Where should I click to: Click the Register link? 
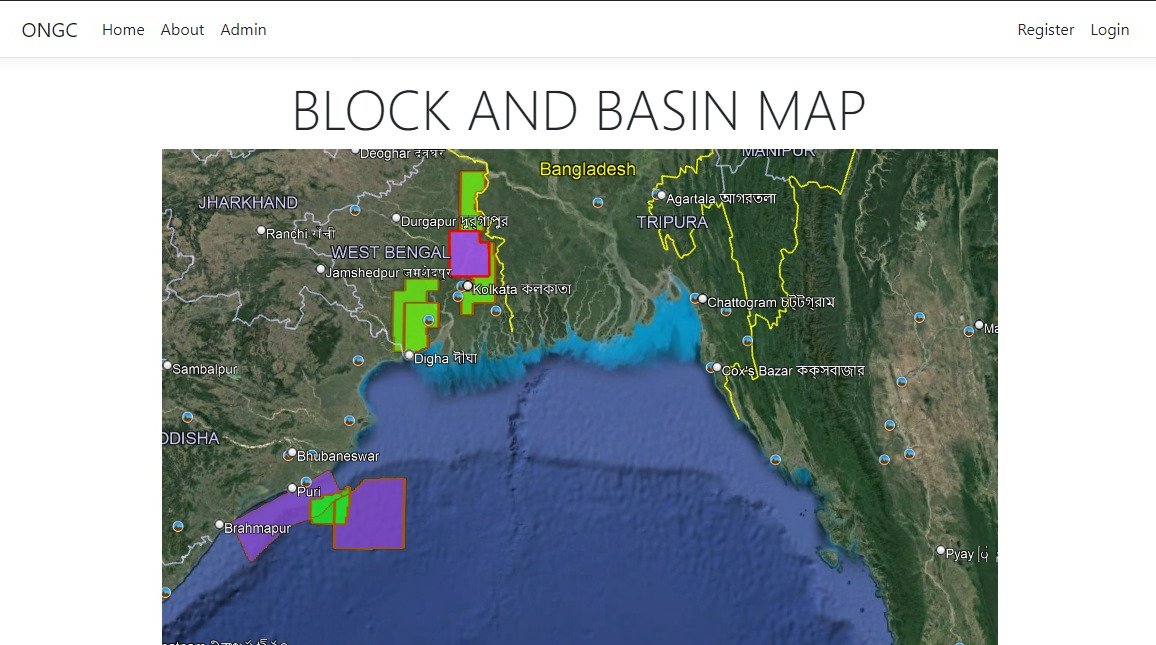tap(1045, 30)
